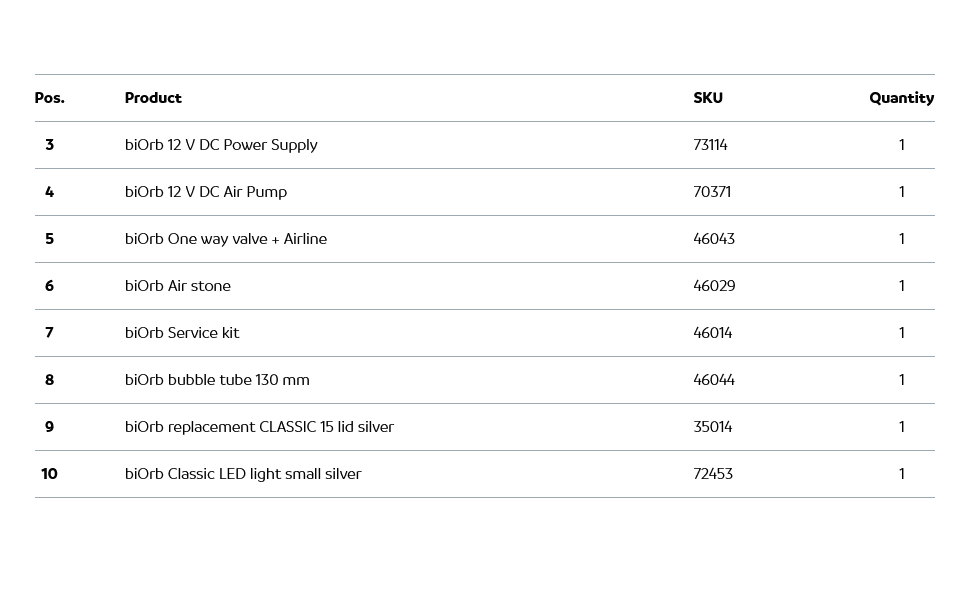This screenshot has height=590, width=973.
Task: Click 'biOrb replacement CLASSIC 15 lid silver'
Action: 259,427
